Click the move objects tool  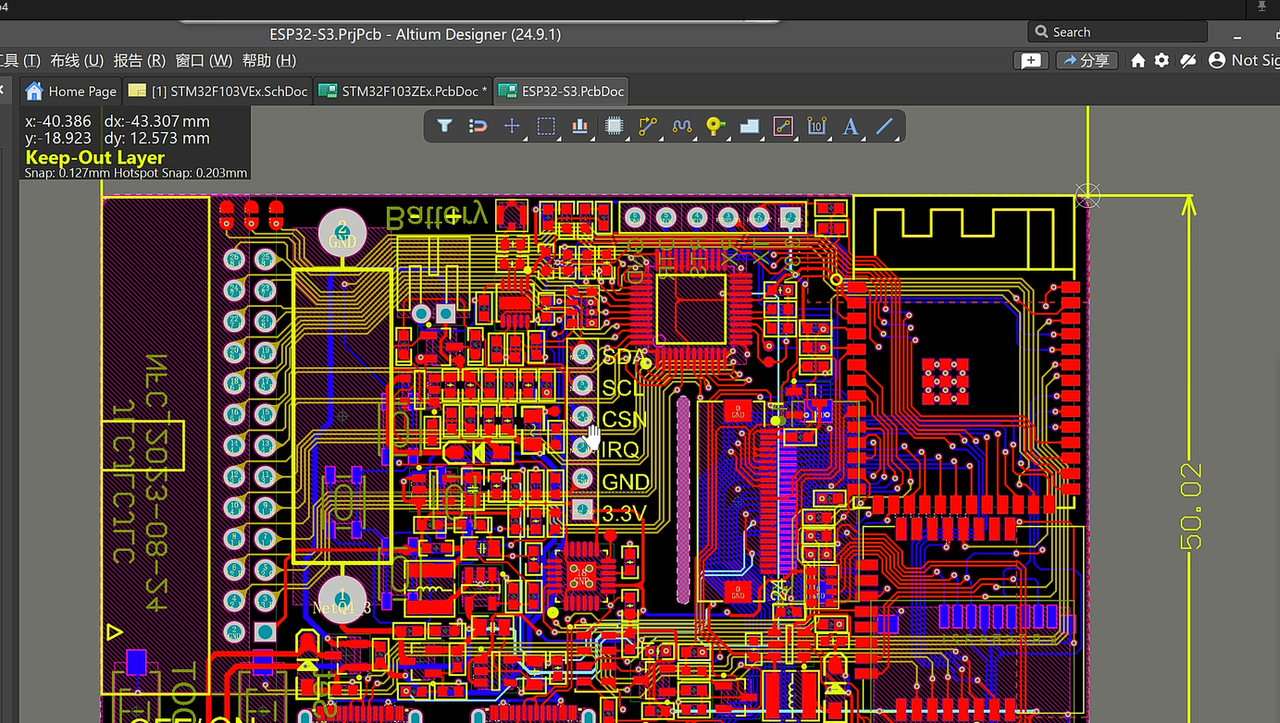click(512, 126)
